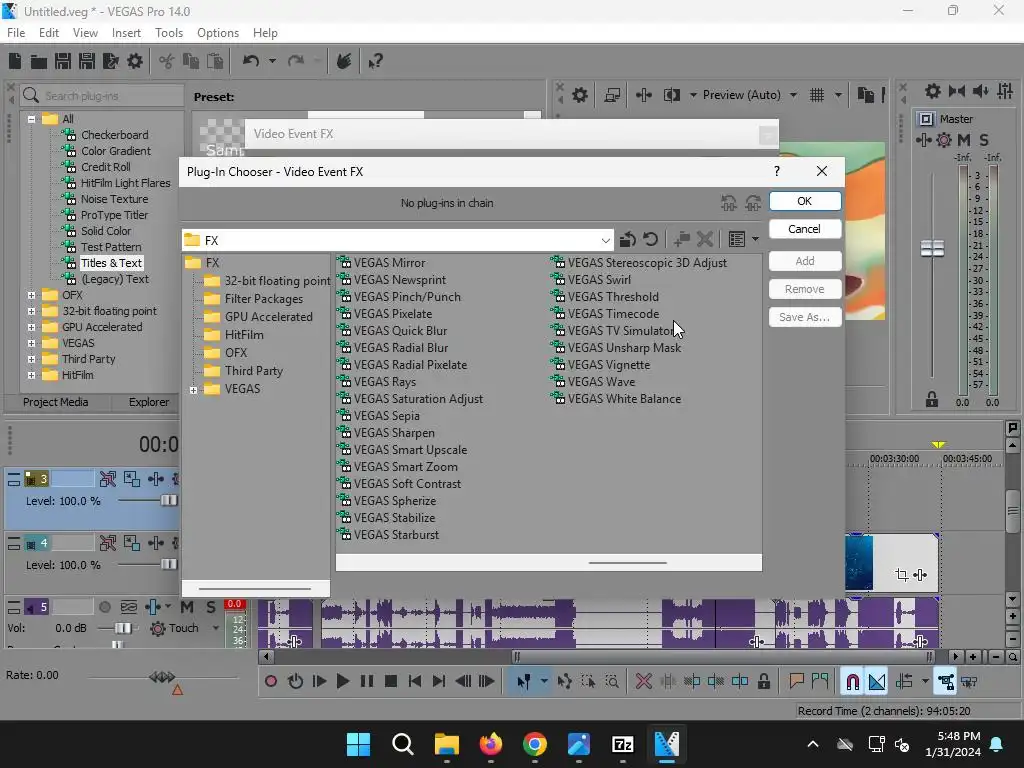The width and height of the screenshot is (1024, 768).
Task: Toggle Enable Snapping magnet icon
Action: pyautogui.click(x=853, y=682)
